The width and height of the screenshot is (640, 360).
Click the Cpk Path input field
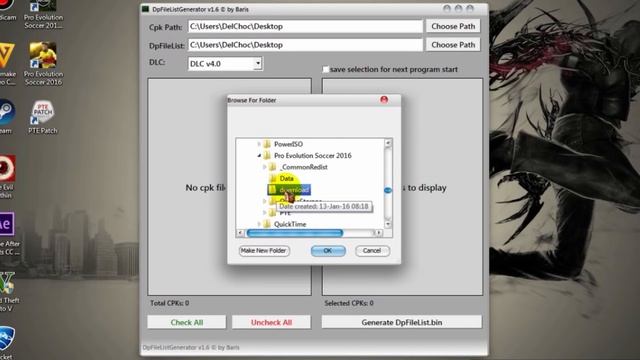305,26
